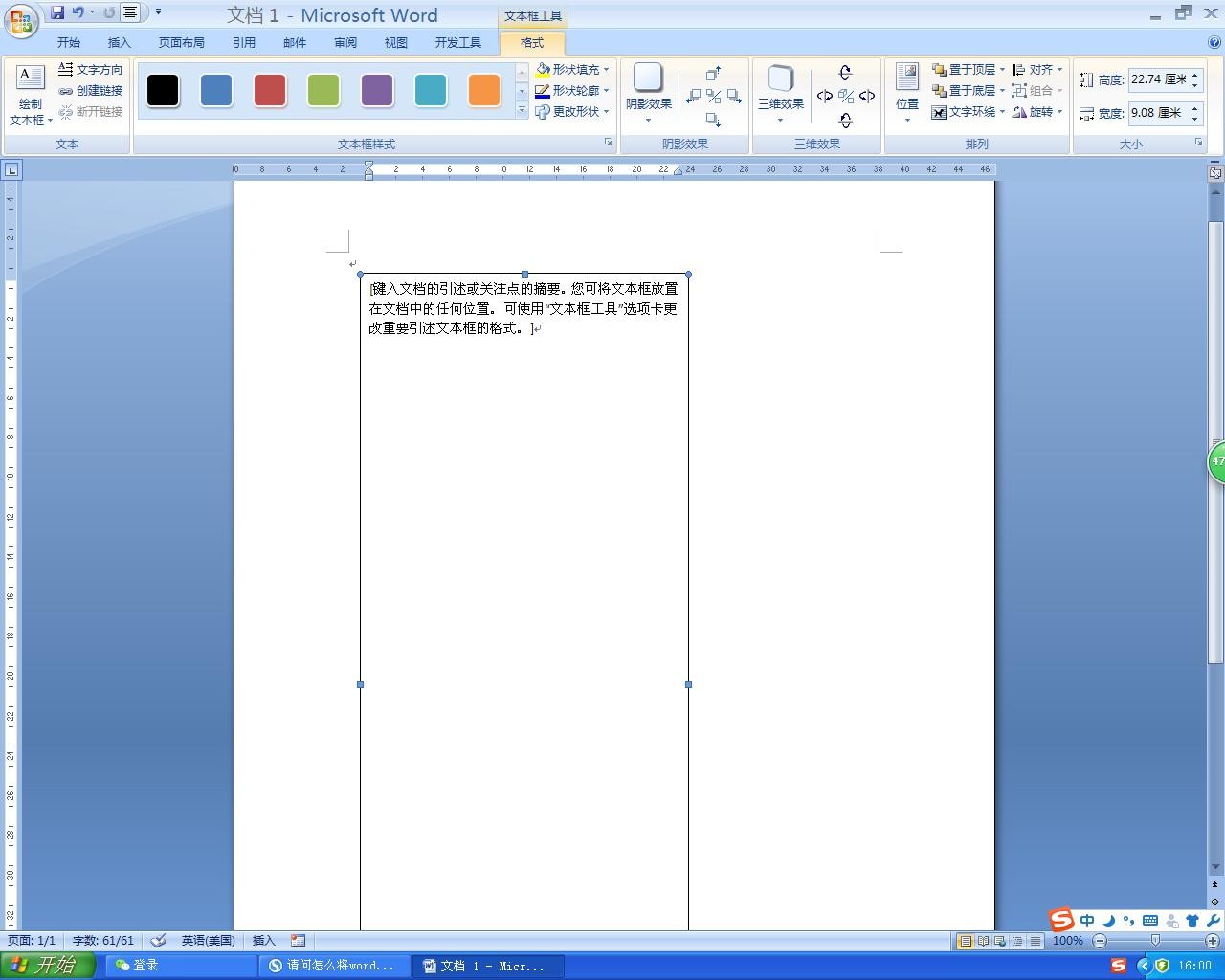Click Bring to Front (置于顶层)

coord(963,70)
